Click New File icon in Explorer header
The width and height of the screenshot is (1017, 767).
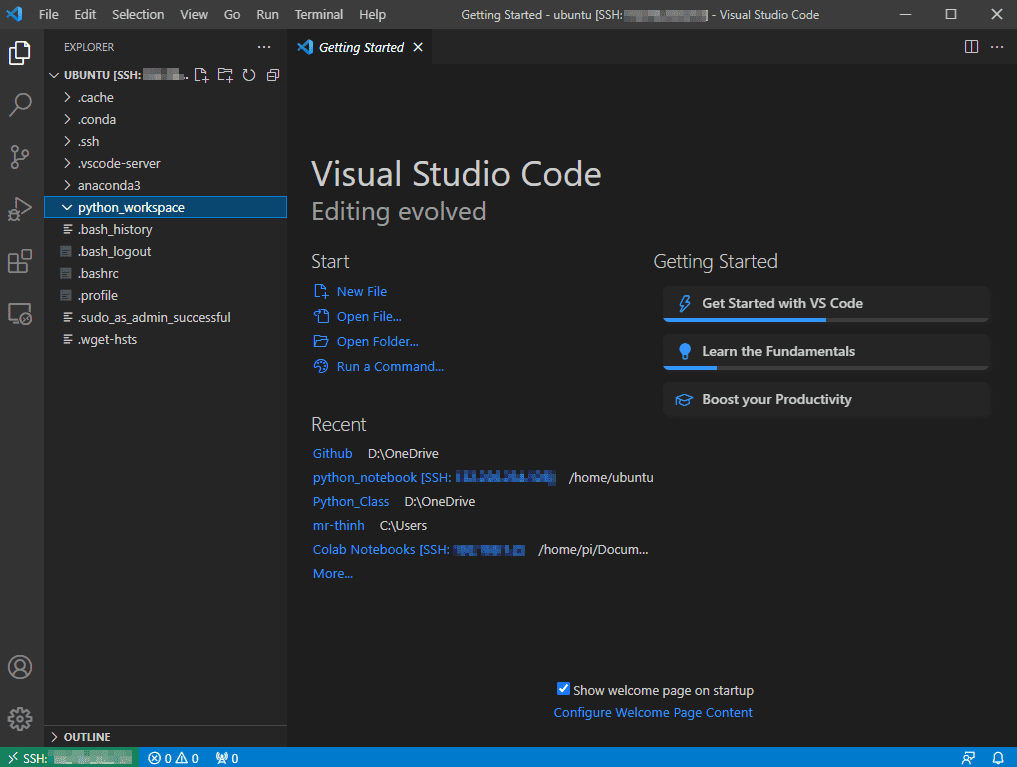(x=202, y=75)
